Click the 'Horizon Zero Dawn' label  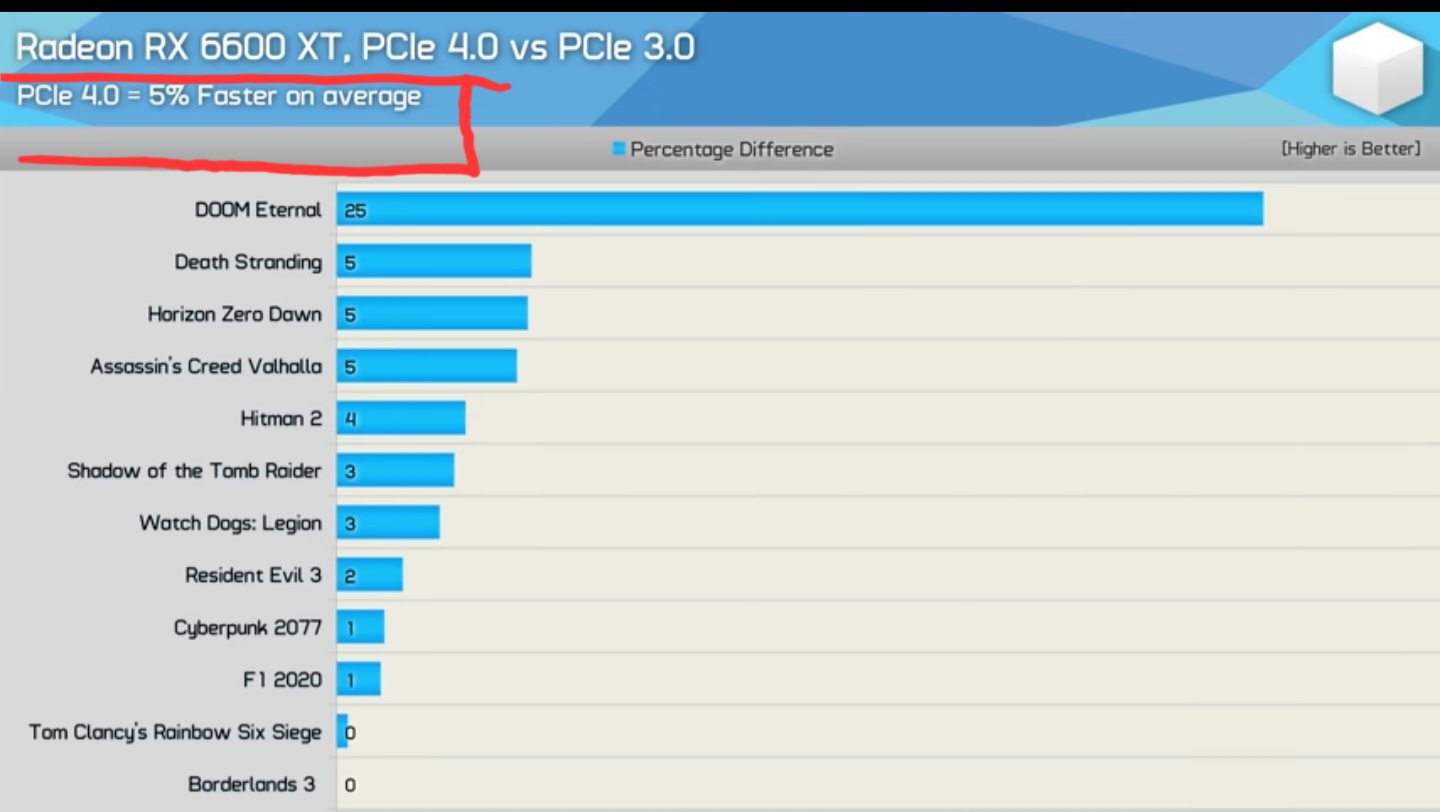pos(235,314)
